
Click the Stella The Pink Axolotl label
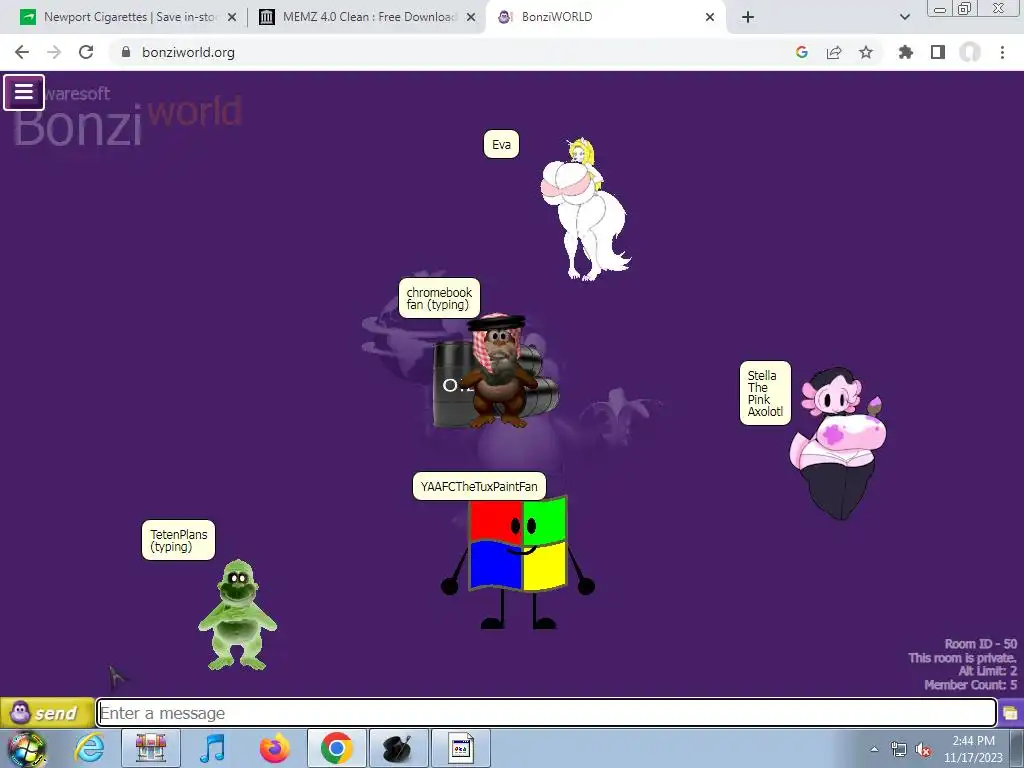[x=765, y=393]
